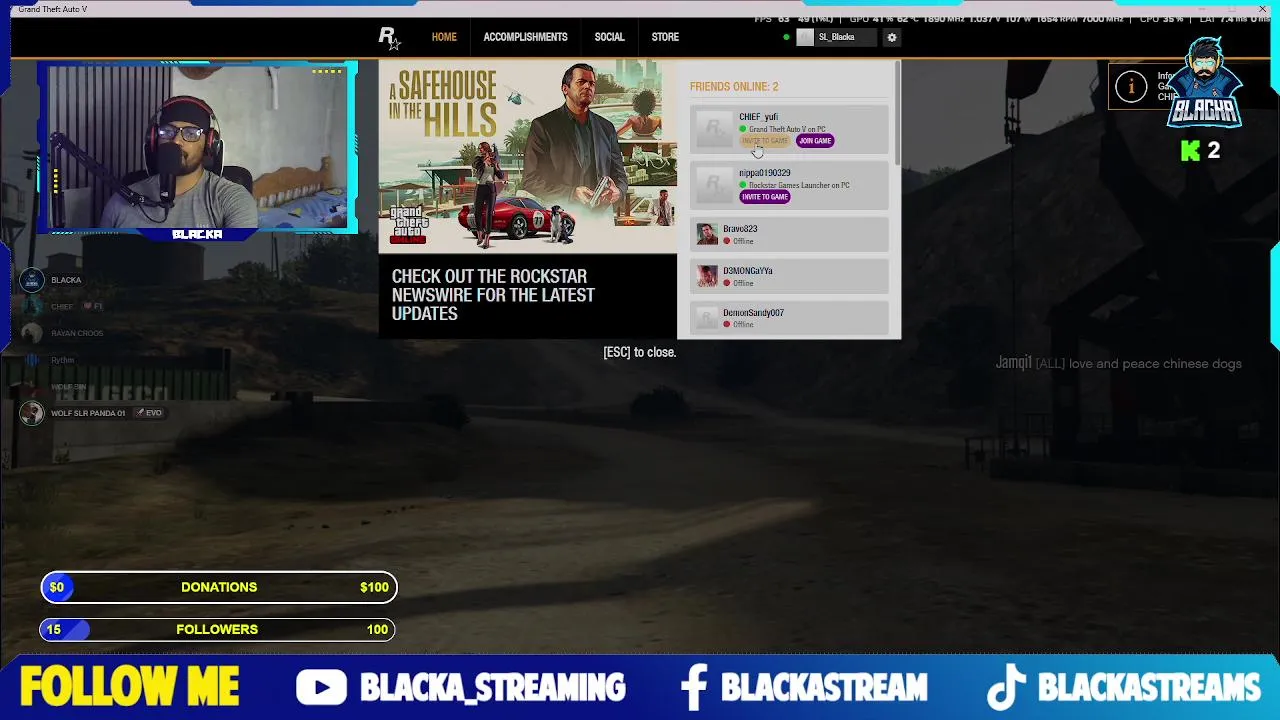Screen dimensions: 1280x720
Task: Click the Rythm voice chat entry
Action: tap(48, 360)
